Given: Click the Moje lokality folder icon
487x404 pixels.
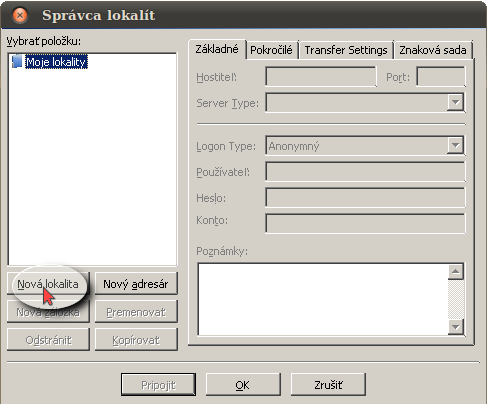Looking at the screenshot, I should coord(17,62).
